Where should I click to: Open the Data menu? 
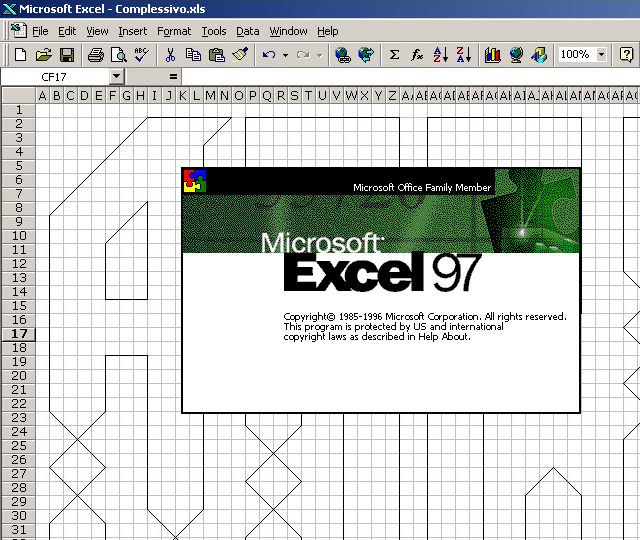[x=248, y=31]
